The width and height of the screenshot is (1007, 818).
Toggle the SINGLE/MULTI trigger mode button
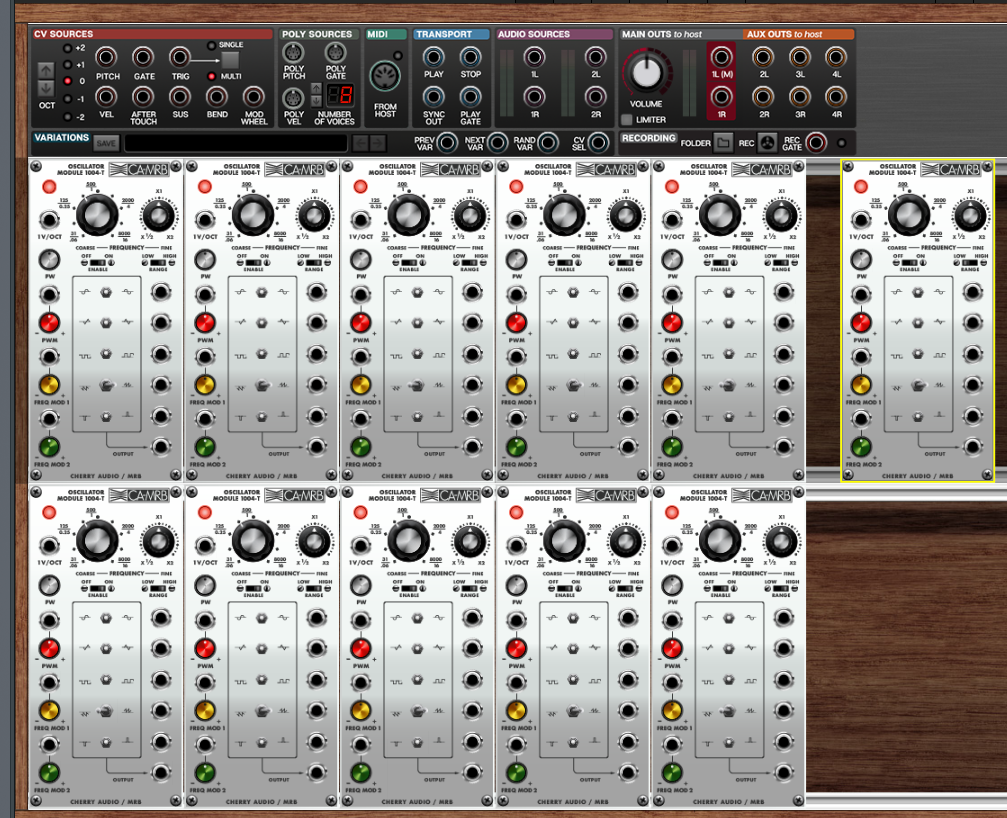pyautogui.click(x=230, y=60)
